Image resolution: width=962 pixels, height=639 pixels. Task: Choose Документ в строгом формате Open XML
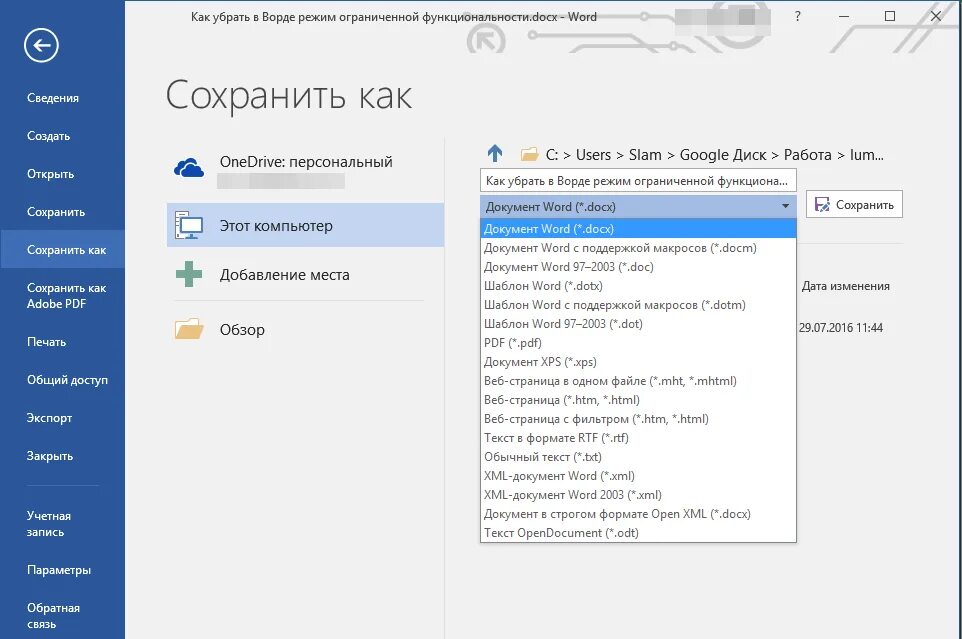coord(638,514)
